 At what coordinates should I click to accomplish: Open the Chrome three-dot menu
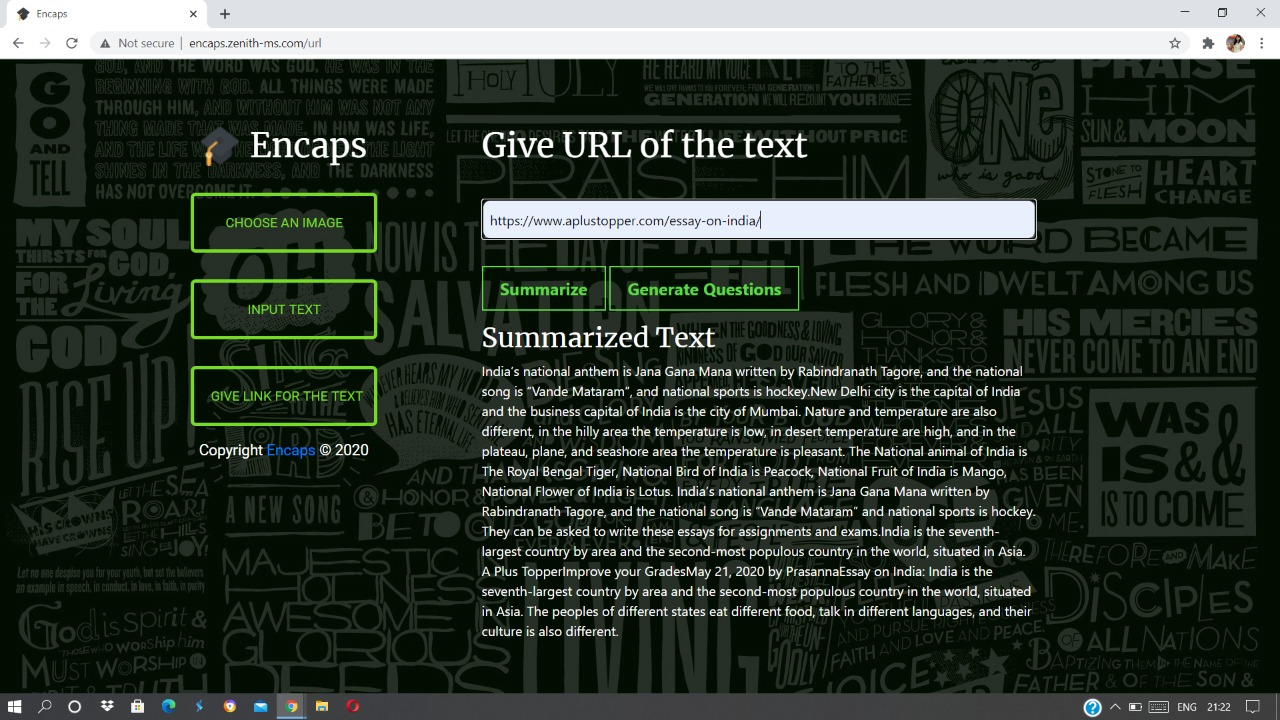[1262, 43]
